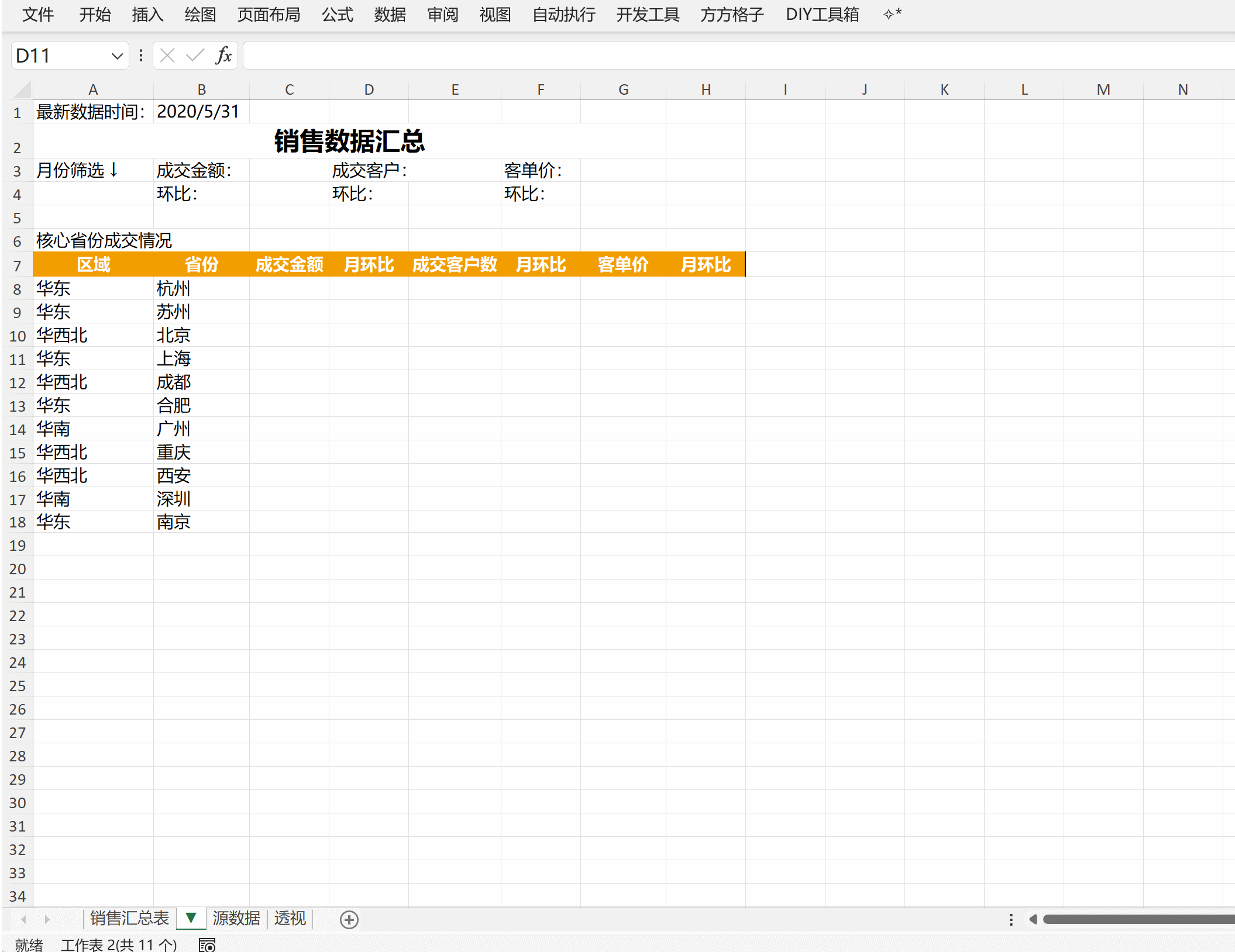Click the macro recording icon in status bar
The image size is (1235, 952).
[x=207, y=944]
